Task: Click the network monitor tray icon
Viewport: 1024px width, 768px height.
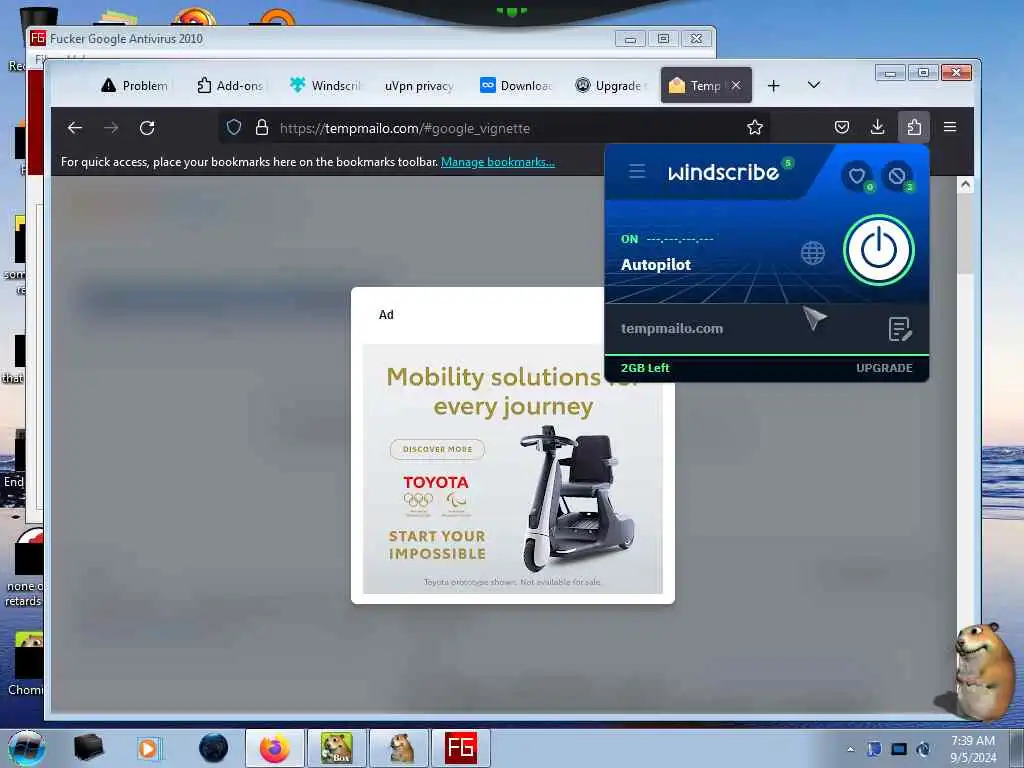Action: (x=899, y=749)
